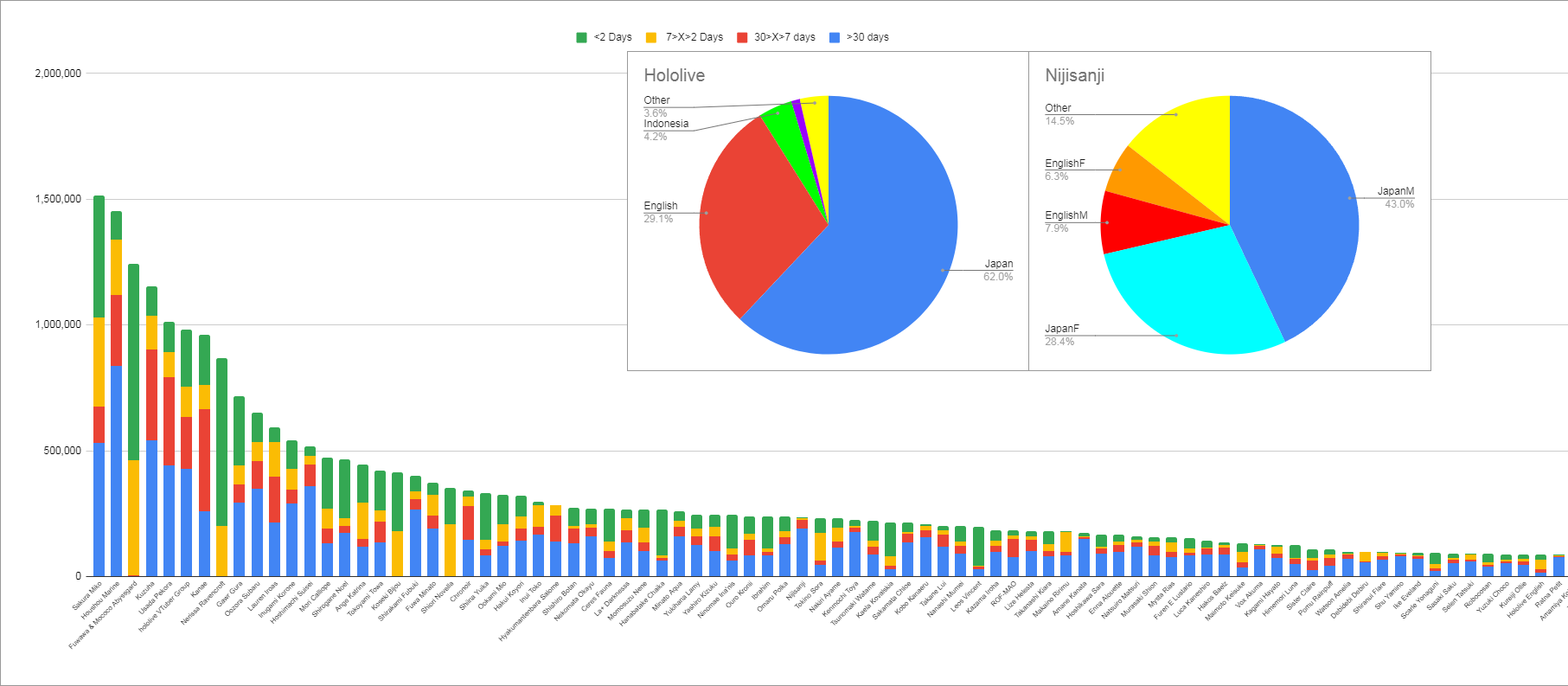Click the 'Kobo Kanaeru' axis label

pyautogui.click(x=912, y=598)
